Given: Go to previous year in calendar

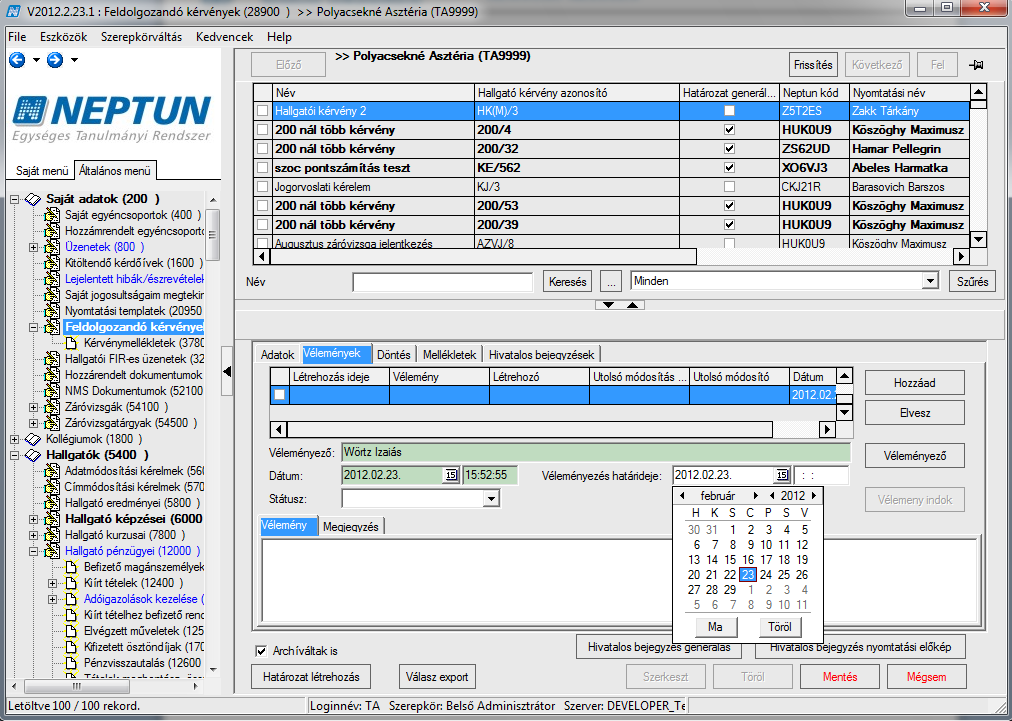Looking at the screenshot, I should (x=772, y=496).
